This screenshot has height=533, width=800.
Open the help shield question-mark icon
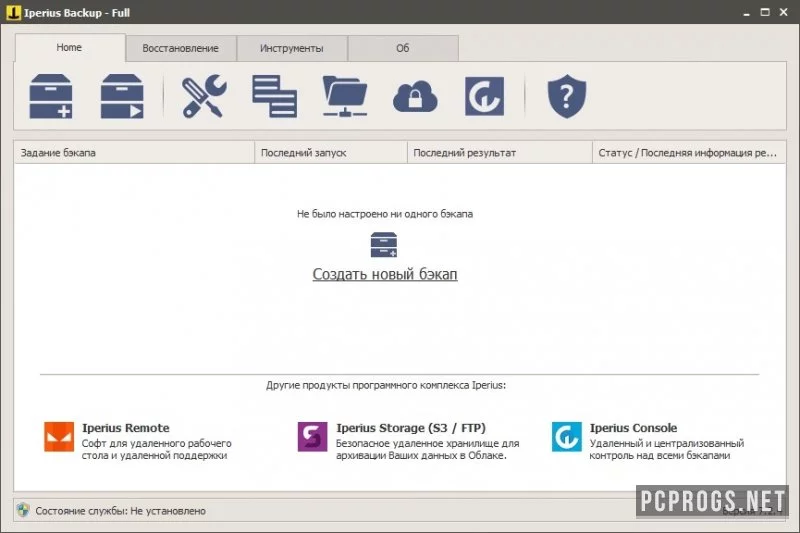click(x=567, y=96)
